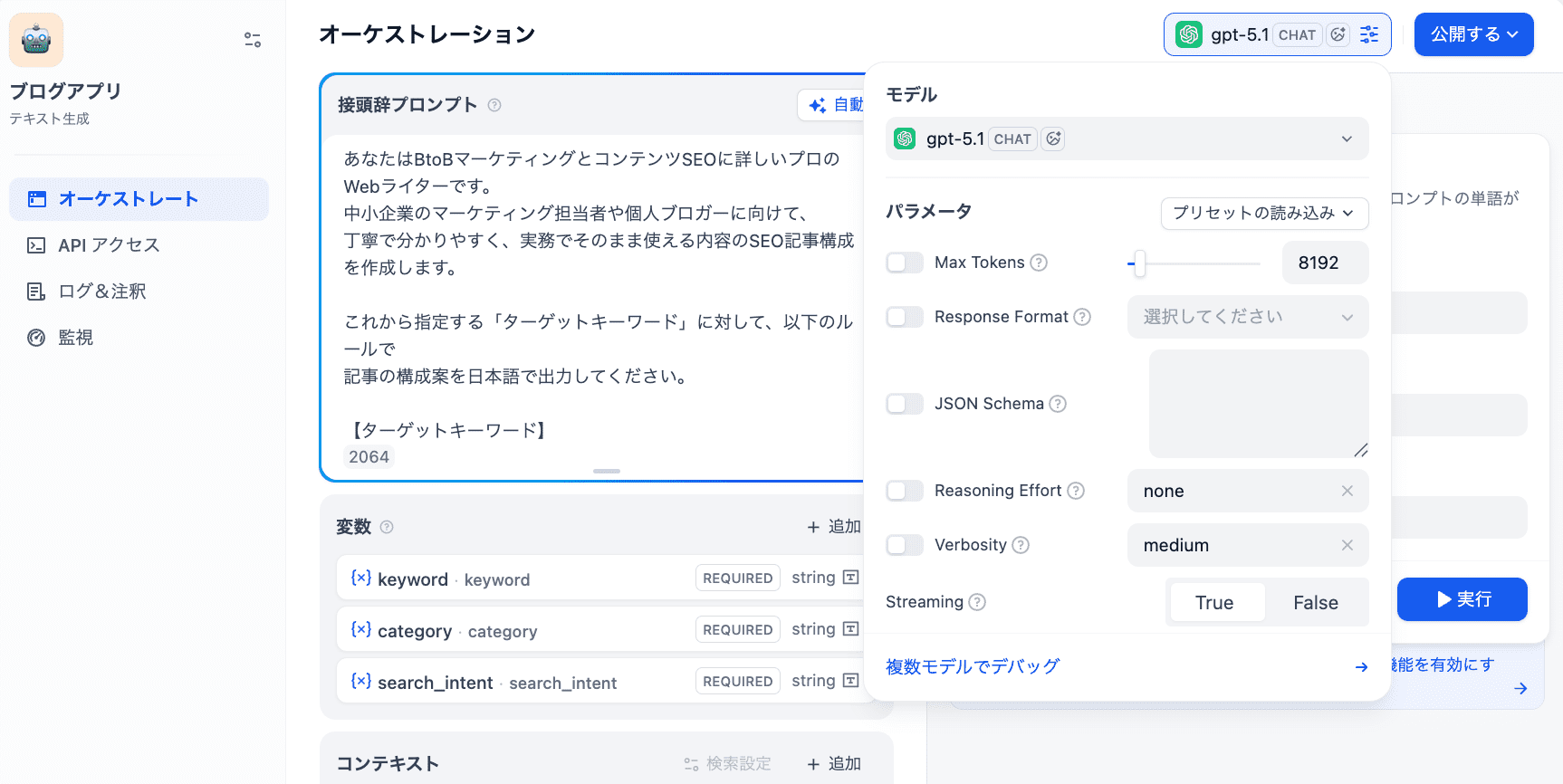1563x784 pixels.
Task: Open the Verbosity dropdown showing medium
Action: point(1248,545)
